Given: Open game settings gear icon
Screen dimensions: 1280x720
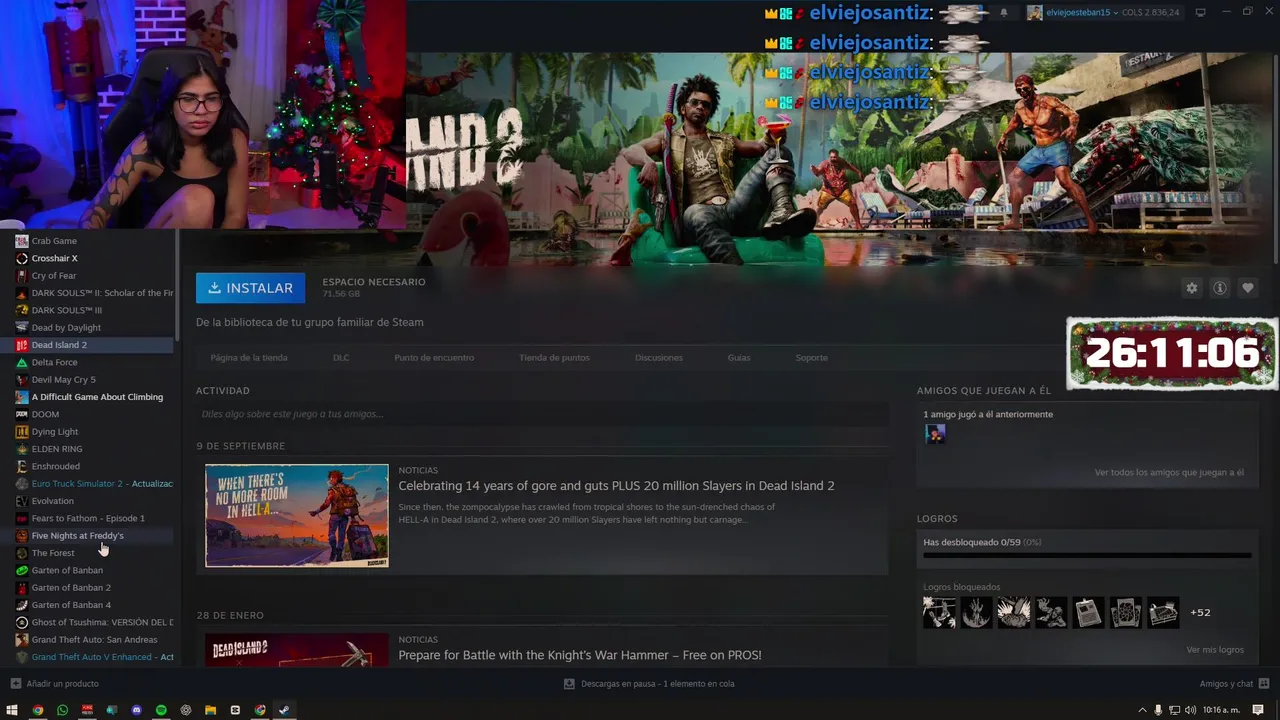Looking at the screenshot, I should tap(1191, 288).
